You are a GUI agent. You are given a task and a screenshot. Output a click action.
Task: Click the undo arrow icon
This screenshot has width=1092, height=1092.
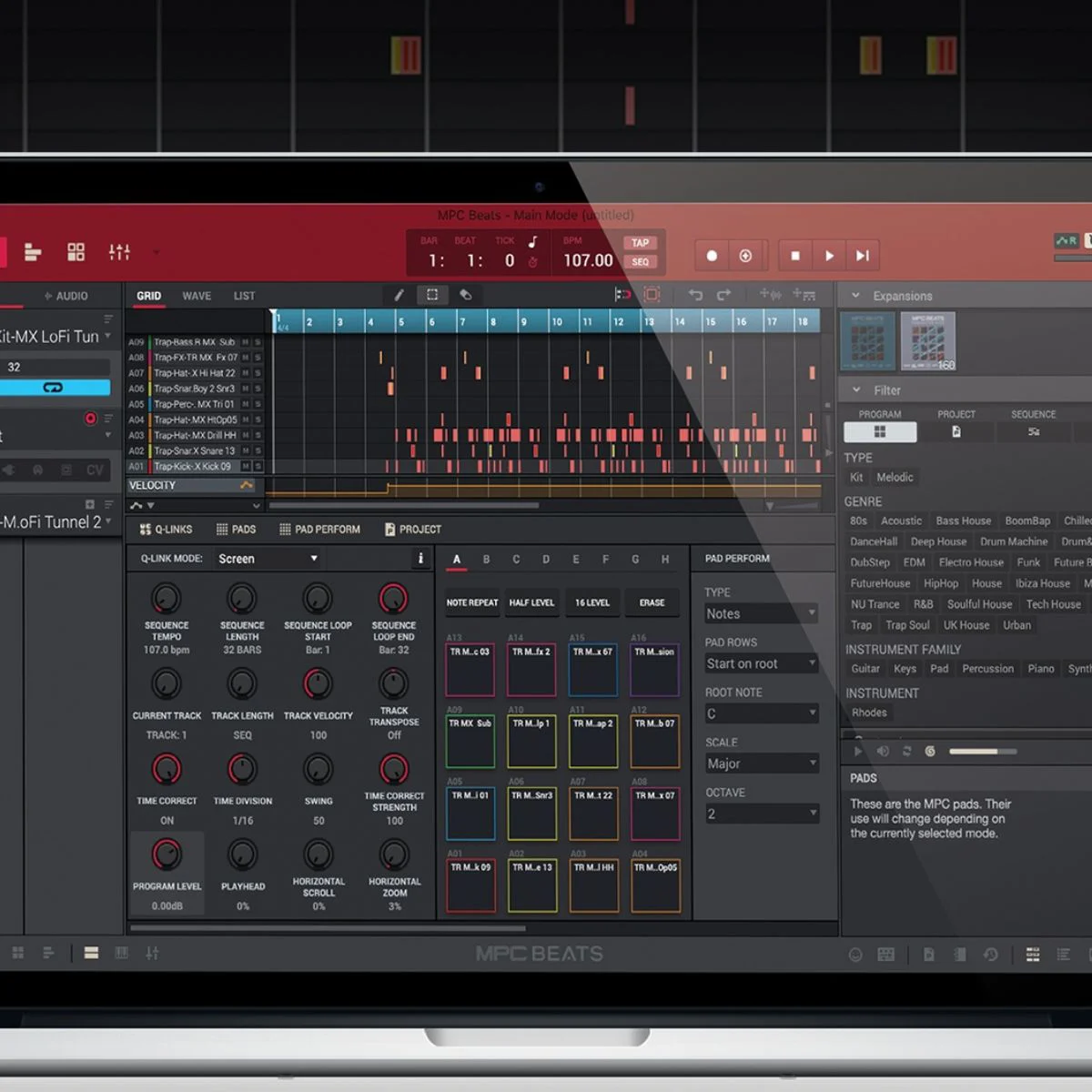[695, 295]
